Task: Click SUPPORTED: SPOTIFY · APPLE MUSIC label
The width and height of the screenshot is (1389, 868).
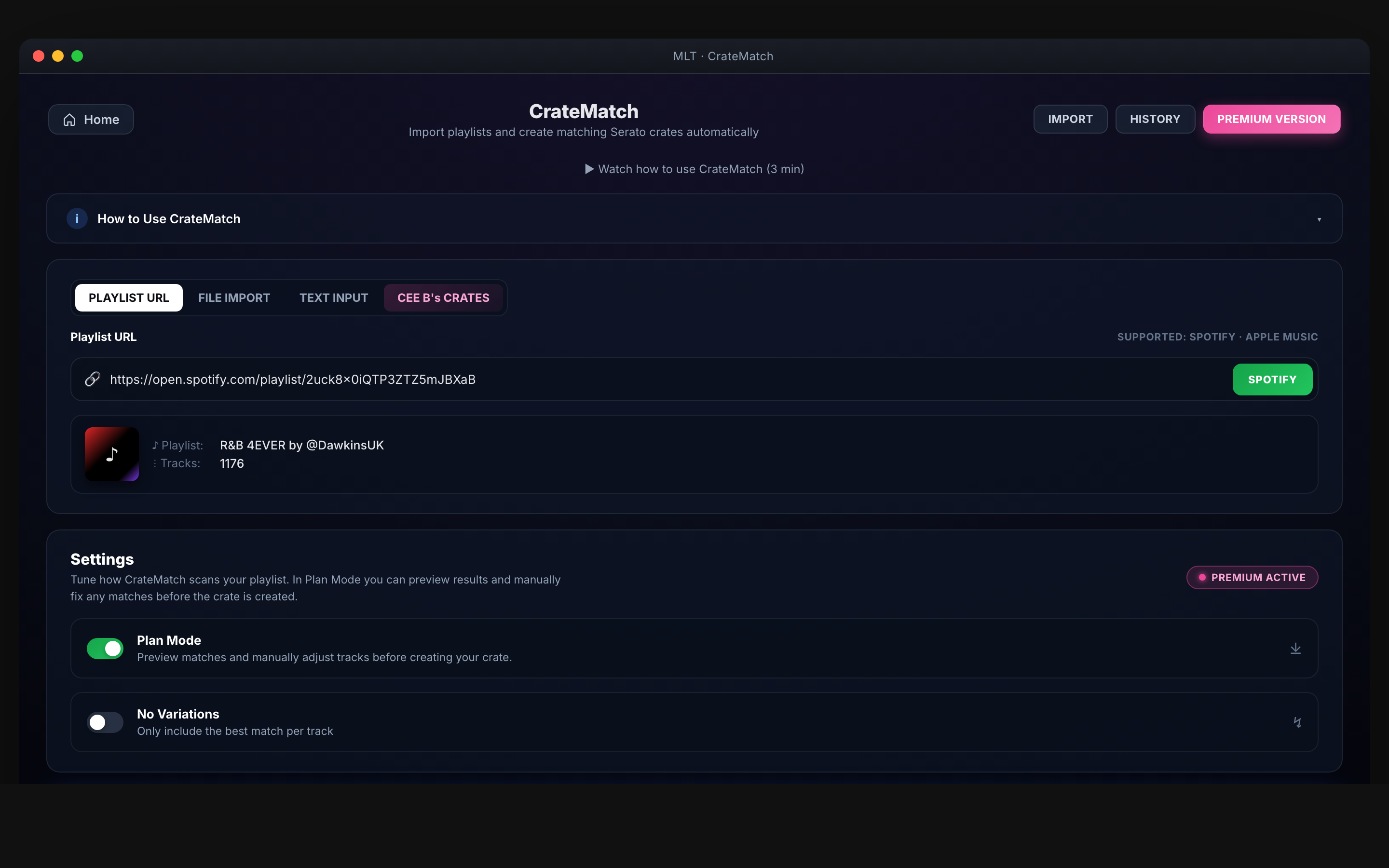Action: click(x=1217, y=337)
